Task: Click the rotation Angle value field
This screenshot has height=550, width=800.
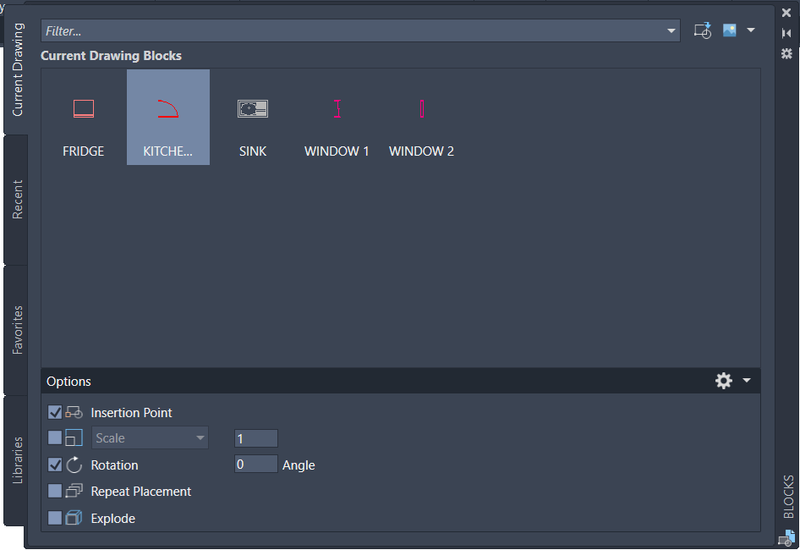Action: (256, 464)
